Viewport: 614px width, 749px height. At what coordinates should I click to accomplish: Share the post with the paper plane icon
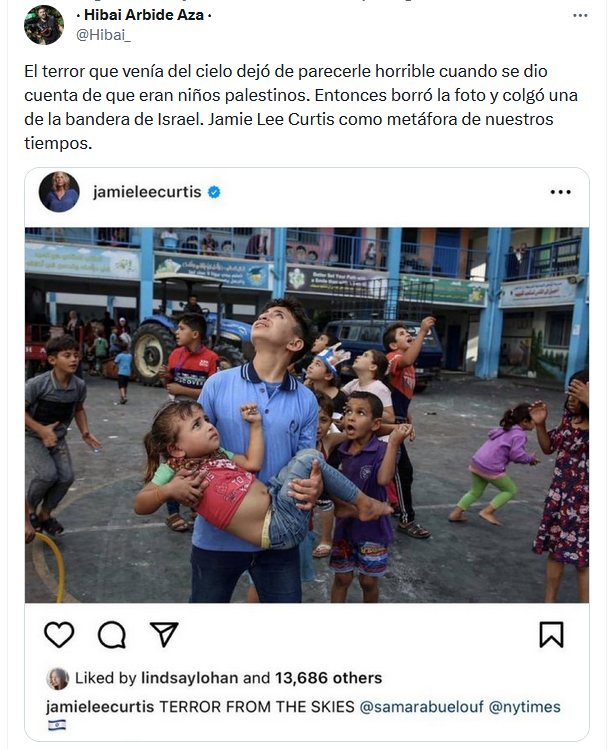point(164,634)
